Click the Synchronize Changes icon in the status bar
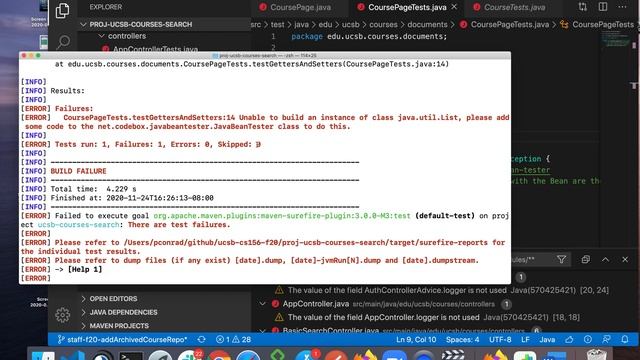Screen dimensions: 640x360 tap(201, 340)
